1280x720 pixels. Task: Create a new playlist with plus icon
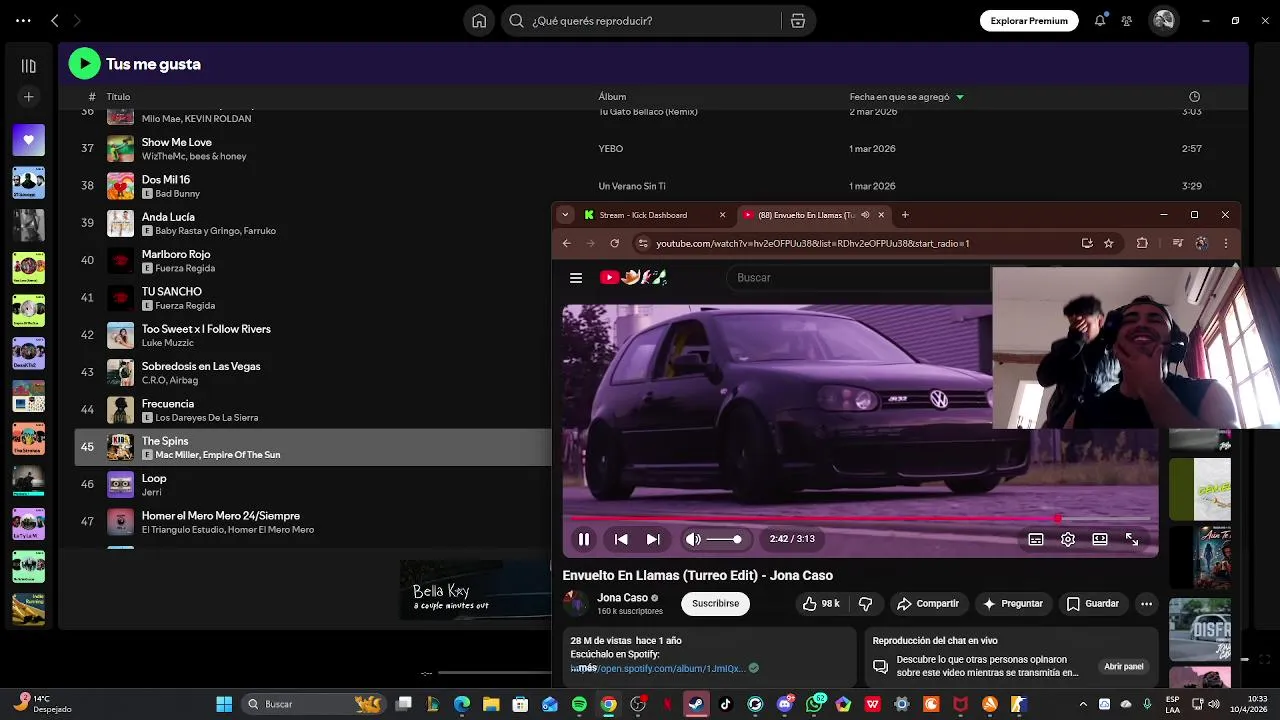(28, 97)
